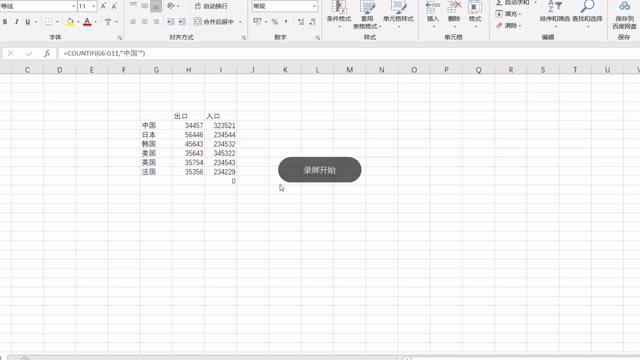Select top vertical alignment
Screen dimensions: 640x360
point(133,6)
